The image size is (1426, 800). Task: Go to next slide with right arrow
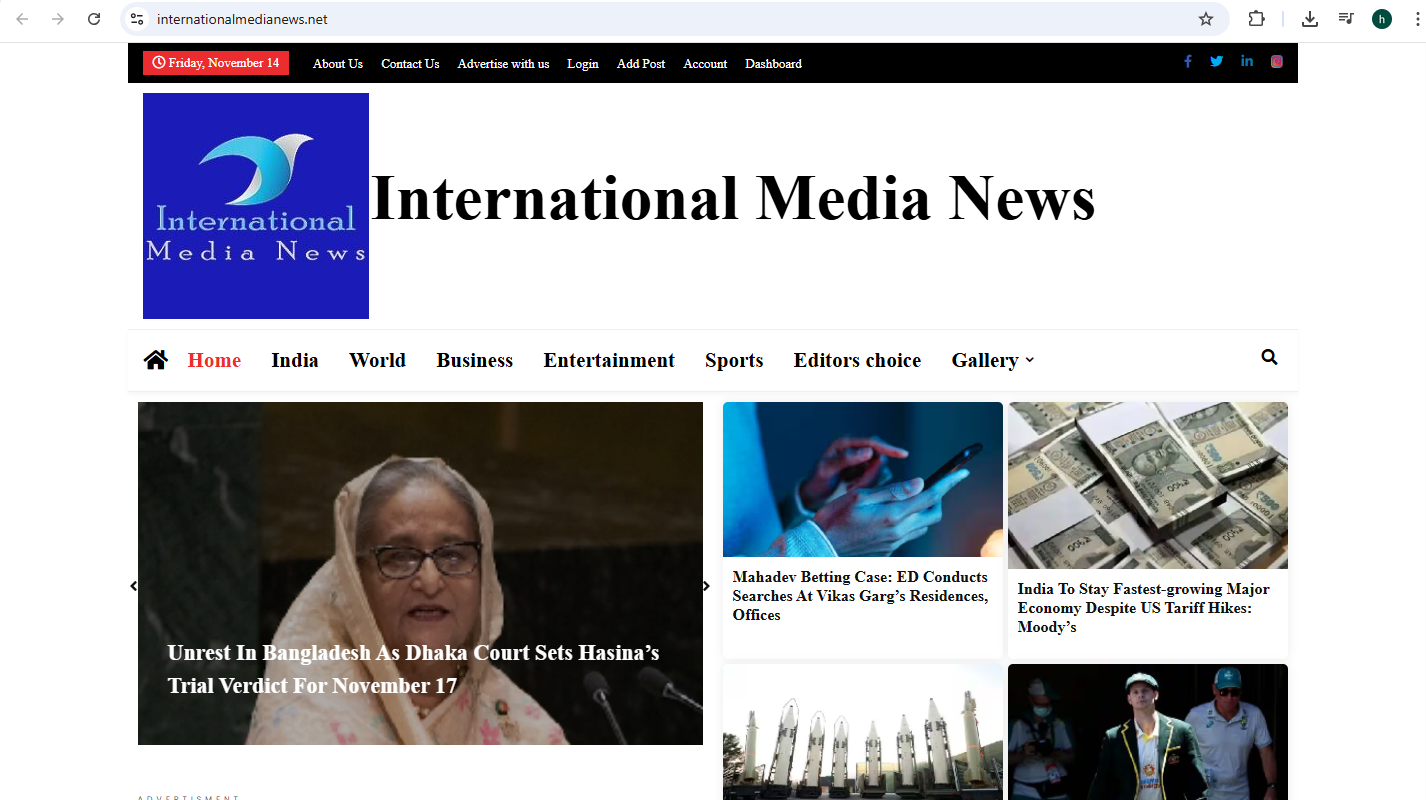pyautogui.click(x=706, y=586)
